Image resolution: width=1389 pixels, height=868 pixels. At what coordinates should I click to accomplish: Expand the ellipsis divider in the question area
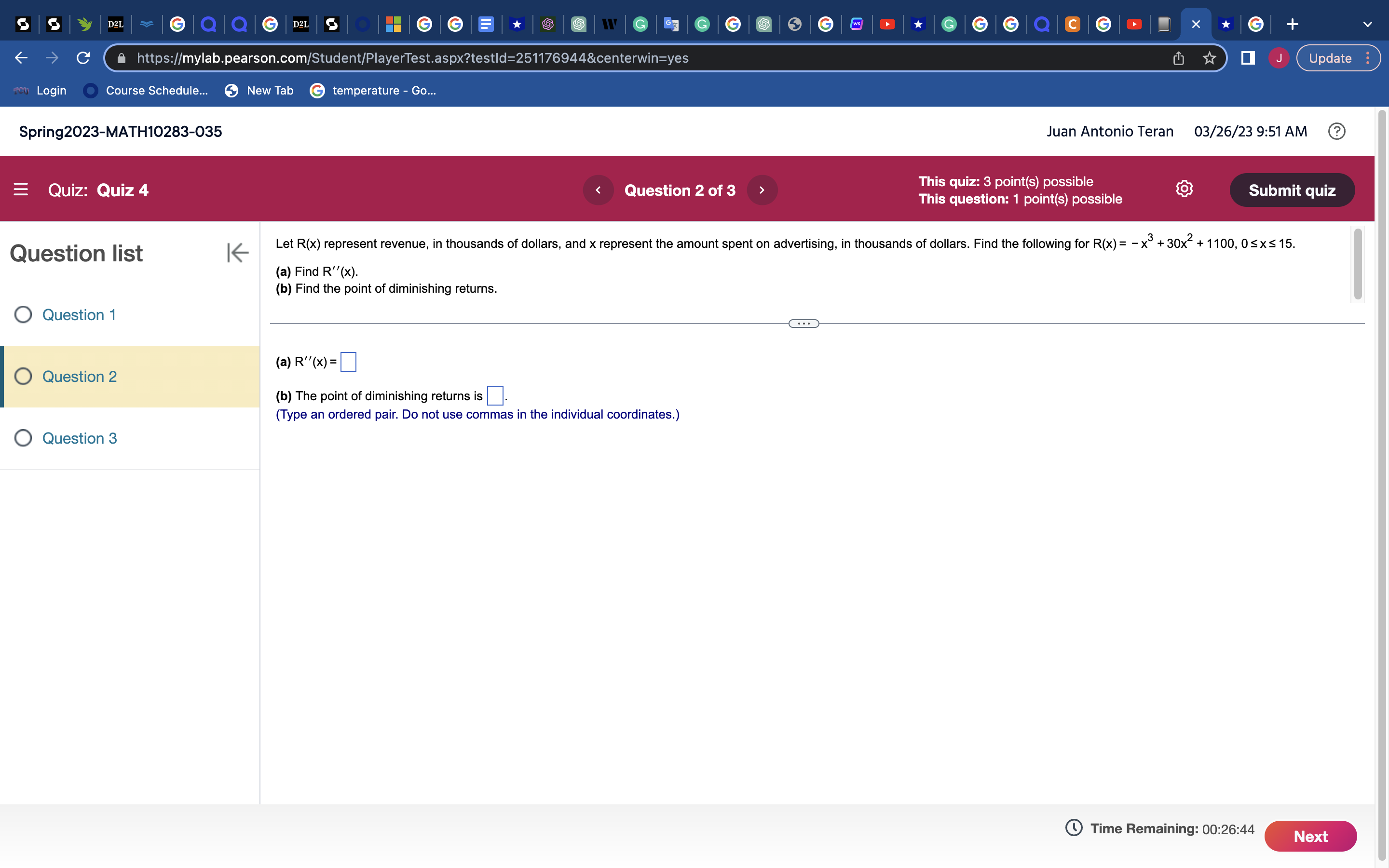click(x=804, y=323)
